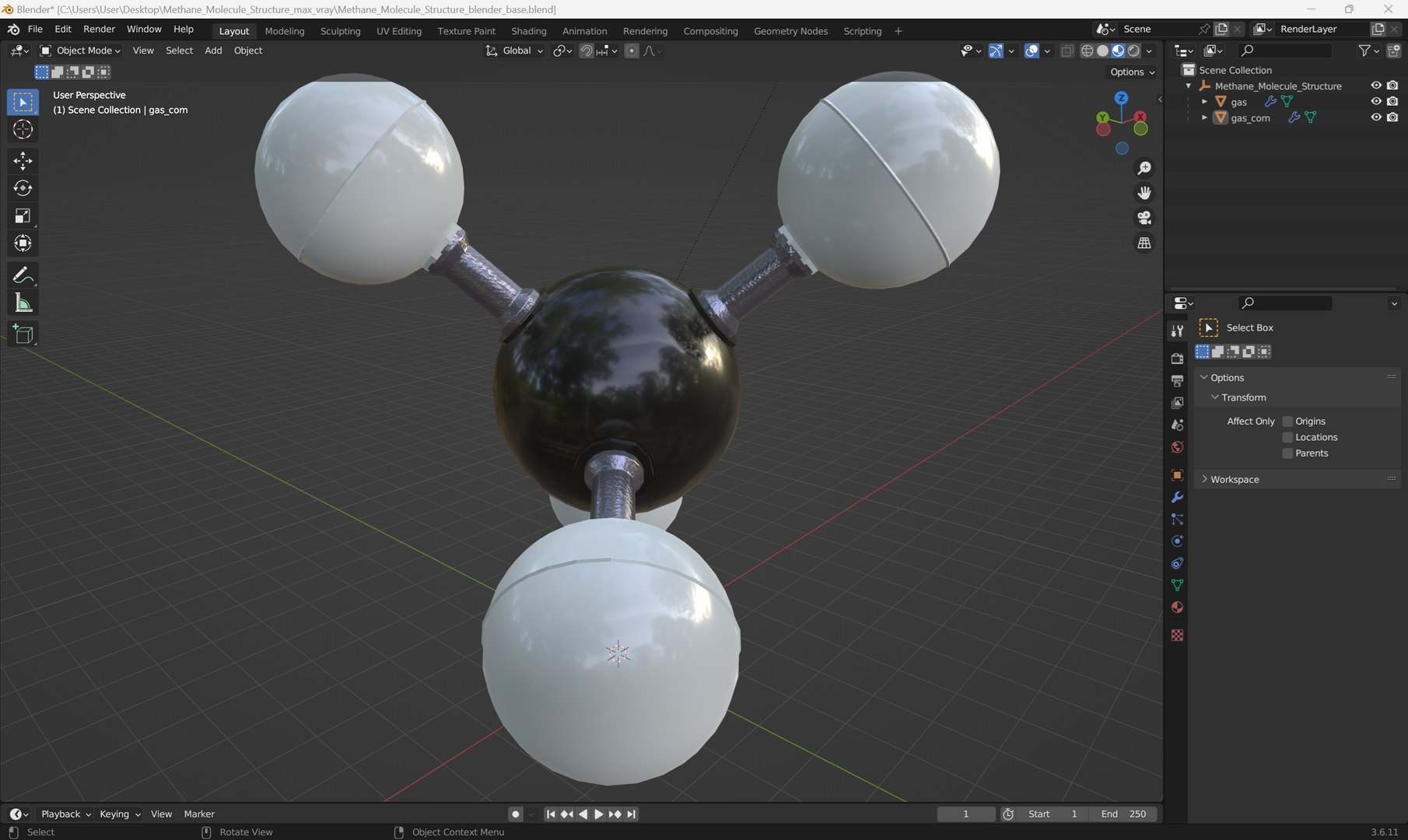The width and height of the screenshot is (1408, 840).
Task: Enable Affect Only Locations checkbox
Action: click(x=1287, y=437)
